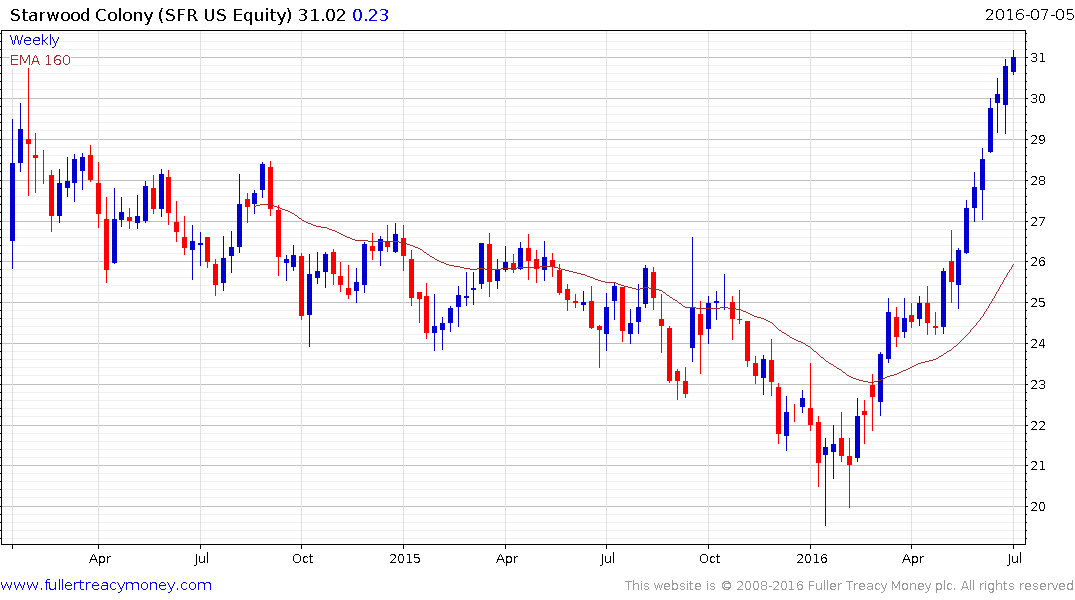
Task: Click the 22 price axis label
Action: pos(1038,425)
